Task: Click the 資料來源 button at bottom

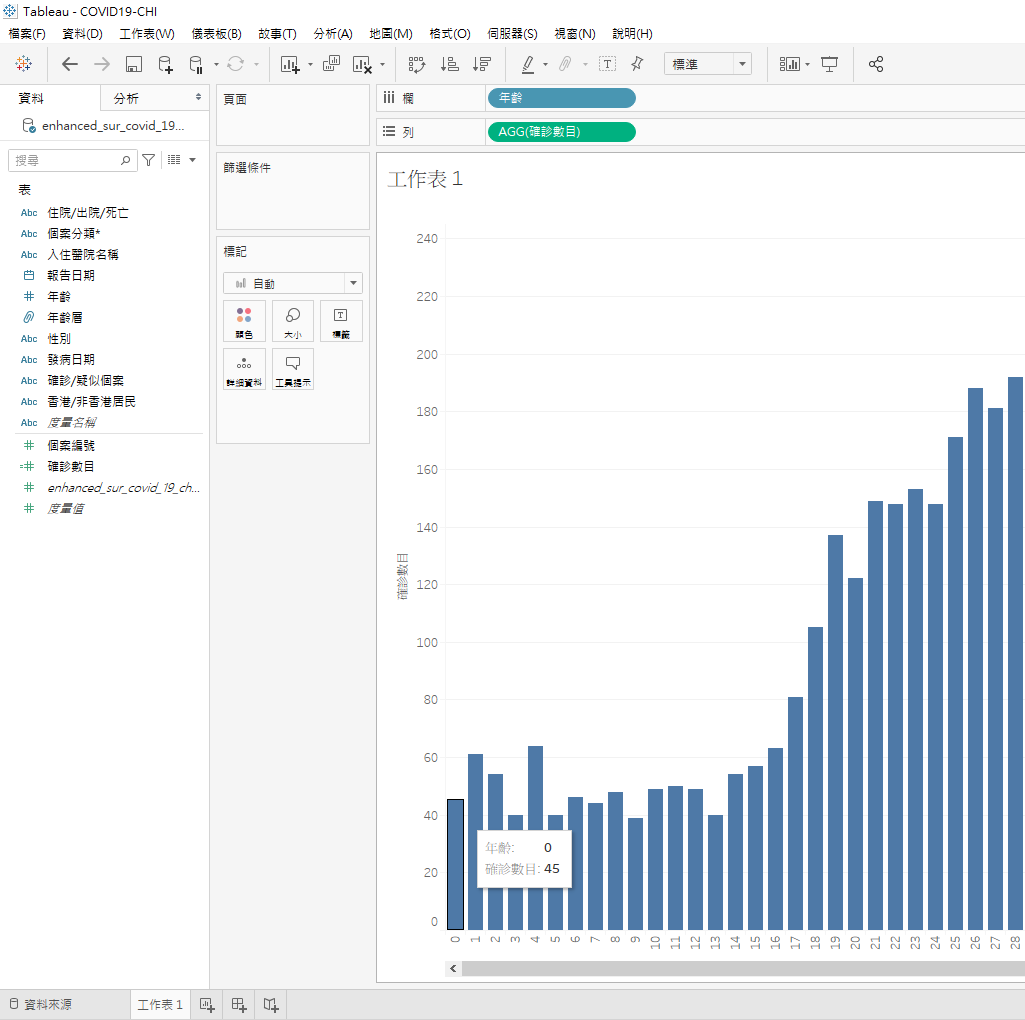Action: [40, 1004]
